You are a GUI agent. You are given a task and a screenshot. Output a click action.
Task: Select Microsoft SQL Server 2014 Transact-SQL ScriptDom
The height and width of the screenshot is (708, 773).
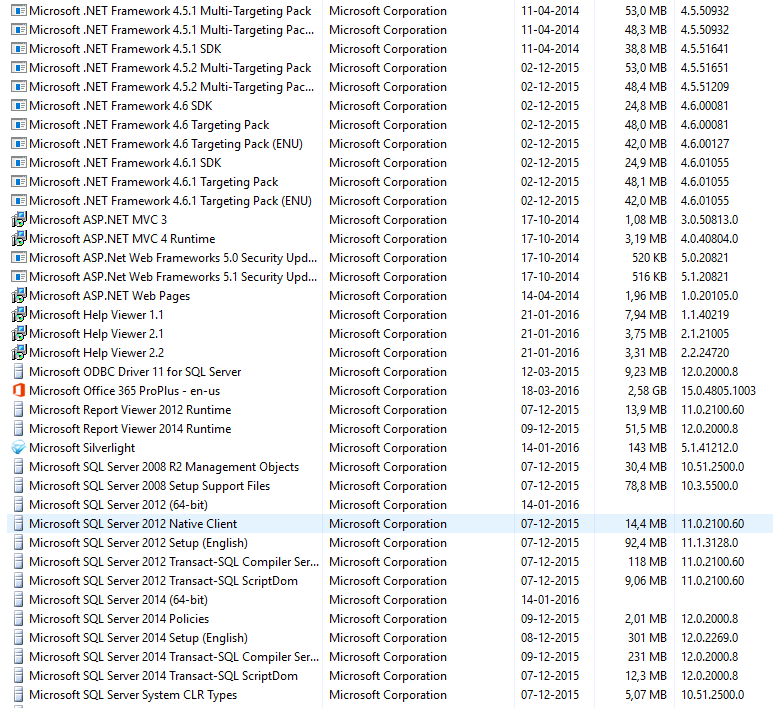(x=163, y=675)
